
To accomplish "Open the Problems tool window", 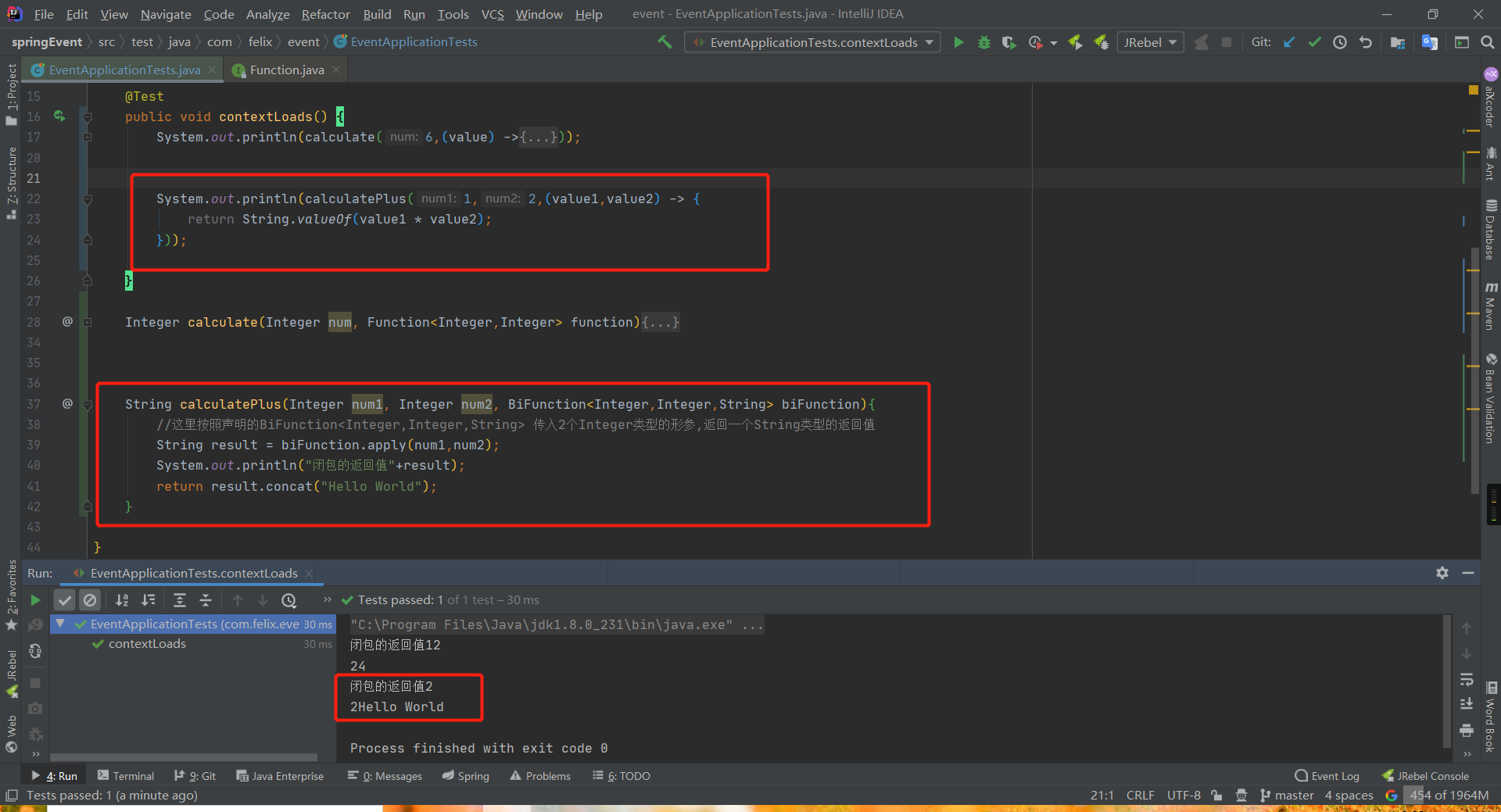I will tap(540, 775).
